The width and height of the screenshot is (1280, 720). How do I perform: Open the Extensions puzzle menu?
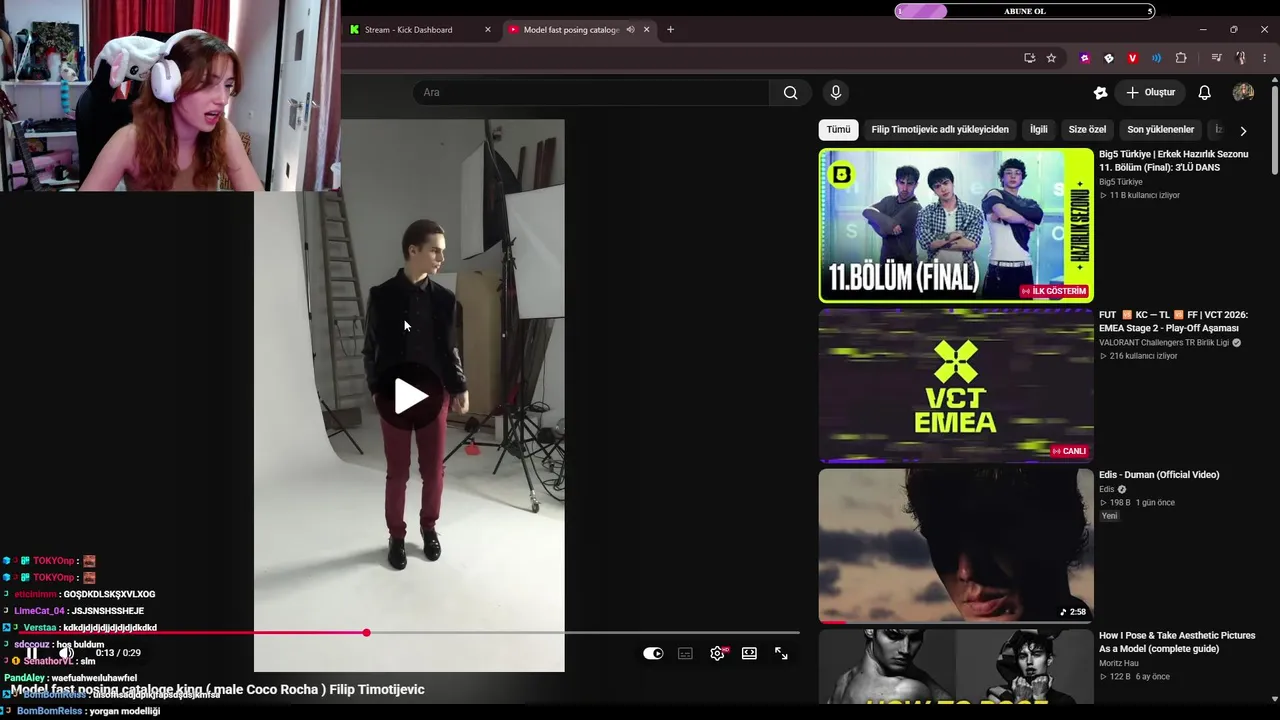coord(1181,58)
